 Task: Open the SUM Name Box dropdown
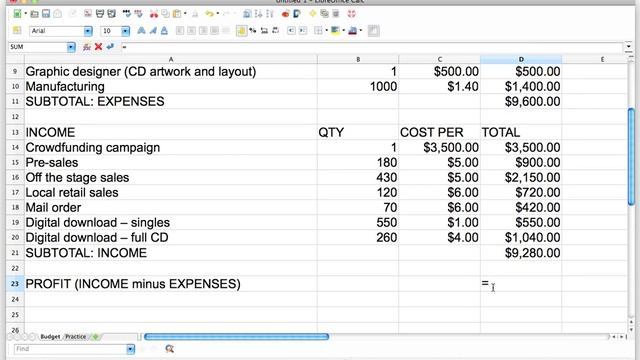coord(71,47)
